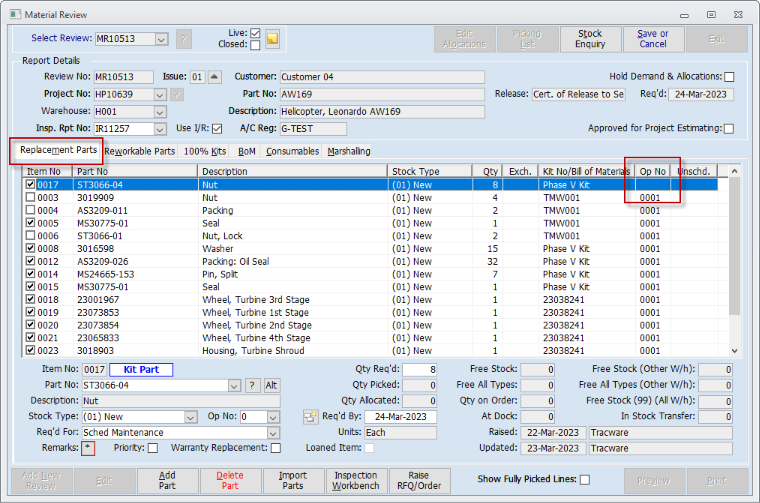This screenshot has width=760, height=503.
Task: Expand the Req'd For dropdown
Action: click(x=273, y=433)
